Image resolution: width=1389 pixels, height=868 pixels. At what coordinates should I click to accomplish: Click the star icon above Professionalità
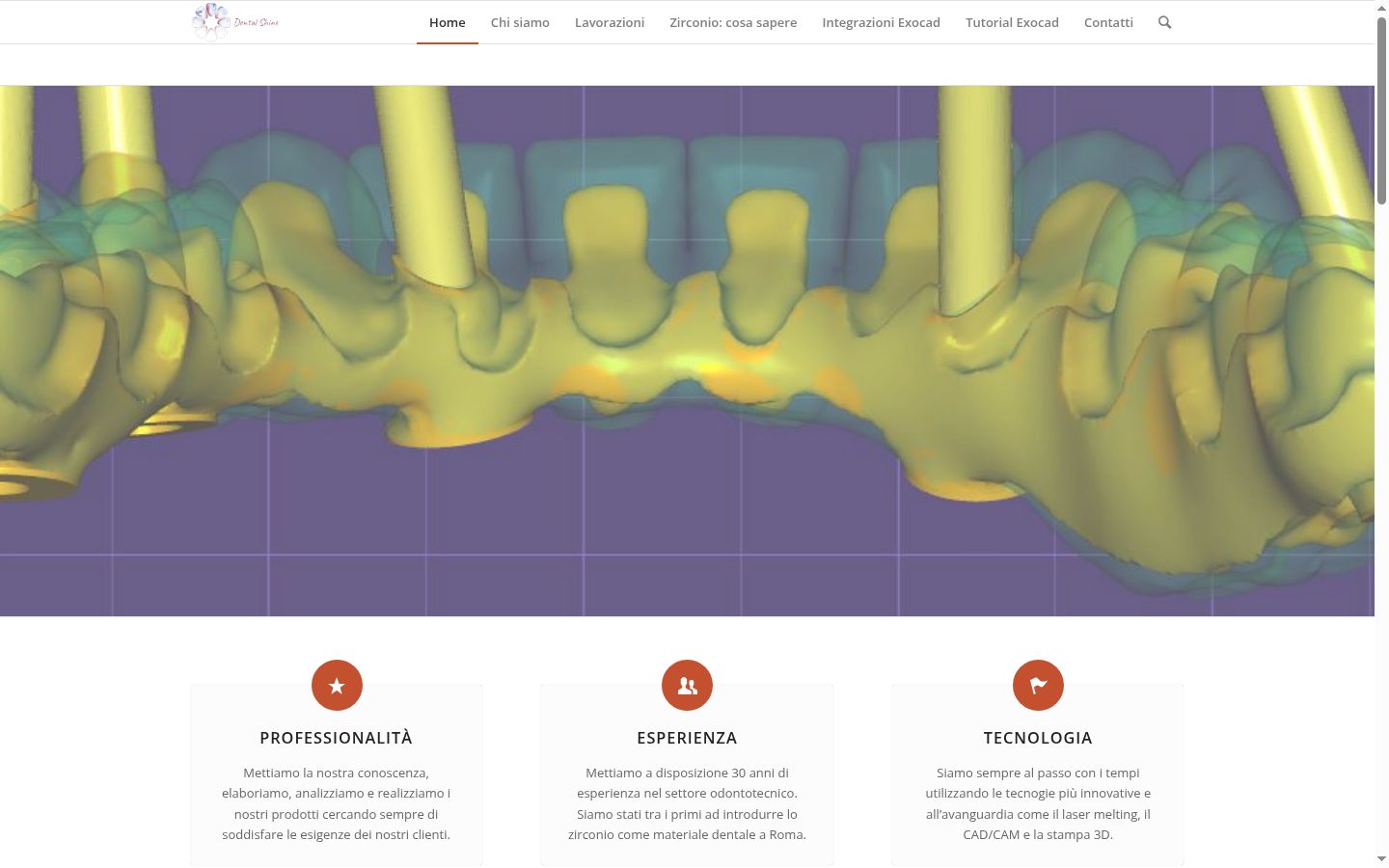click(x=337, y=685)
